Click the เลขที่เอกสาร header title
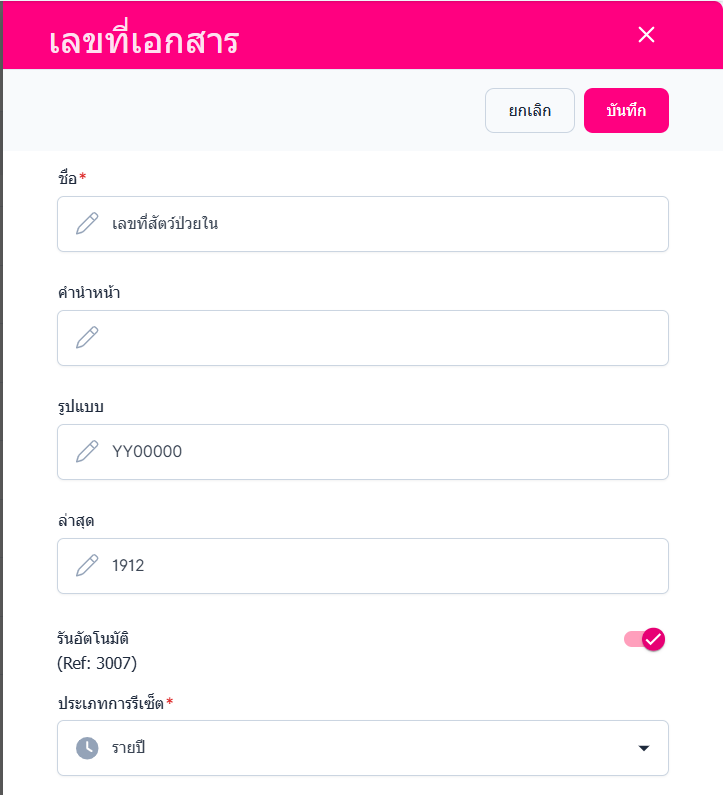Viewport: 723px width, 795px height. pyautogui.click(x=143, y=41)
